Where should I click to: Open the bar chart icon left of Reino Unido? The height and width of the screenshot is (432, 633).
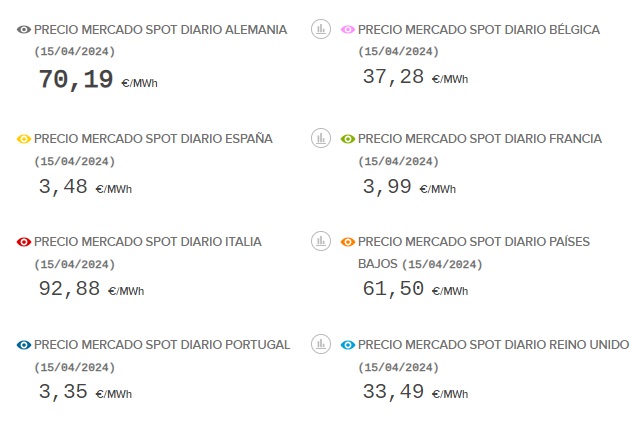click(x=320, y=345)
